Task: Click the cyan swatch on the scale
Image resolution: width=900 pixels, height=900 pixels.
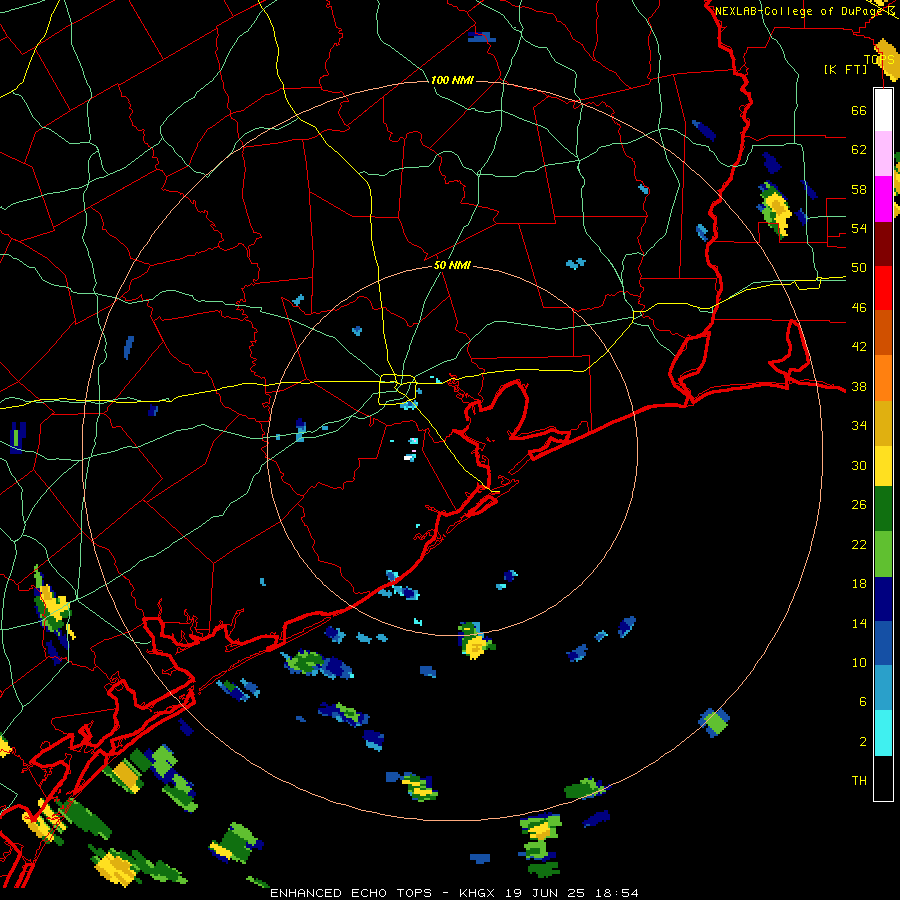Action: click(x=883, y=733)
